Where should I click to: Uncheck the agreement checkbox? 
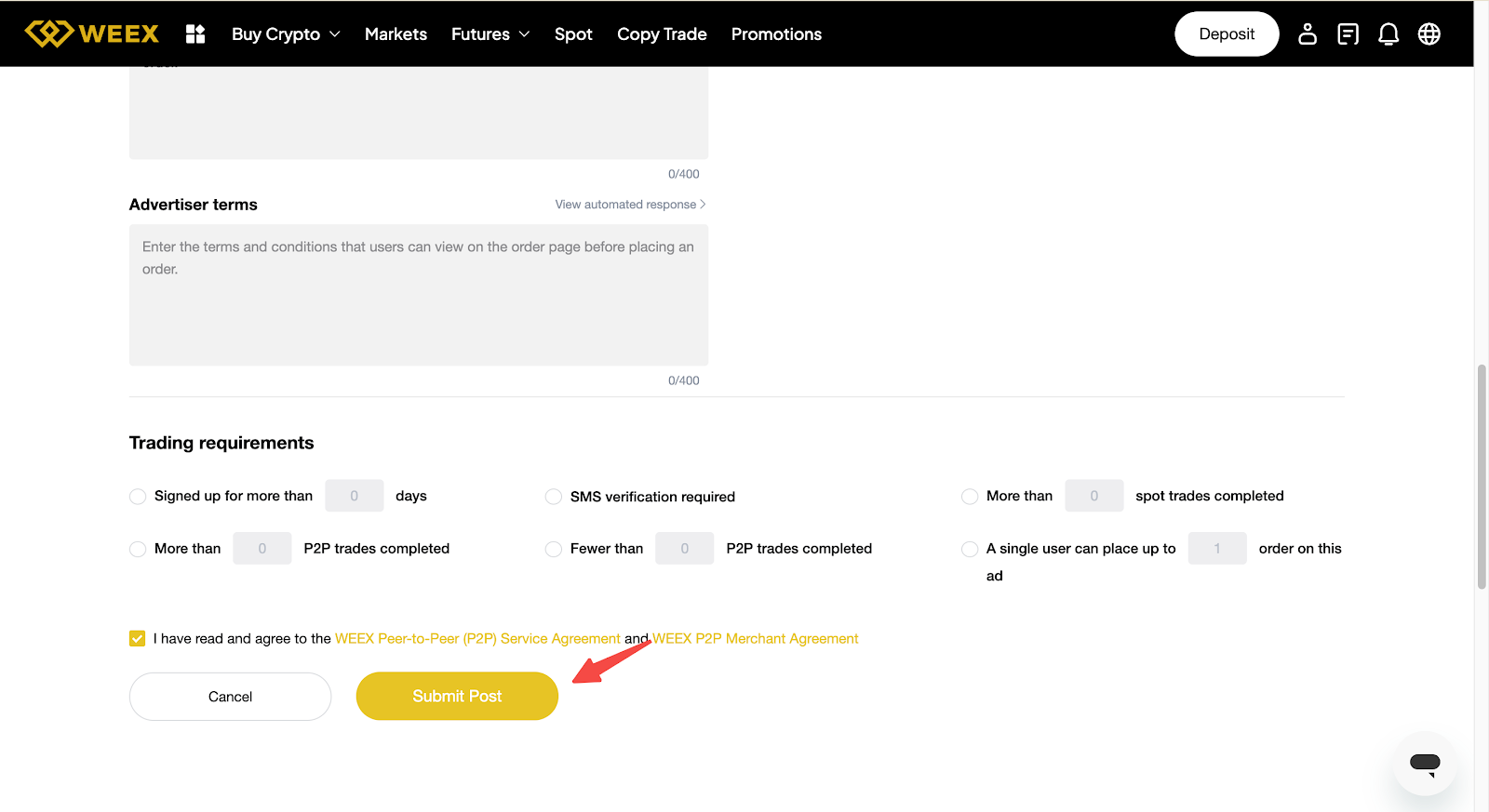(138, 638)
